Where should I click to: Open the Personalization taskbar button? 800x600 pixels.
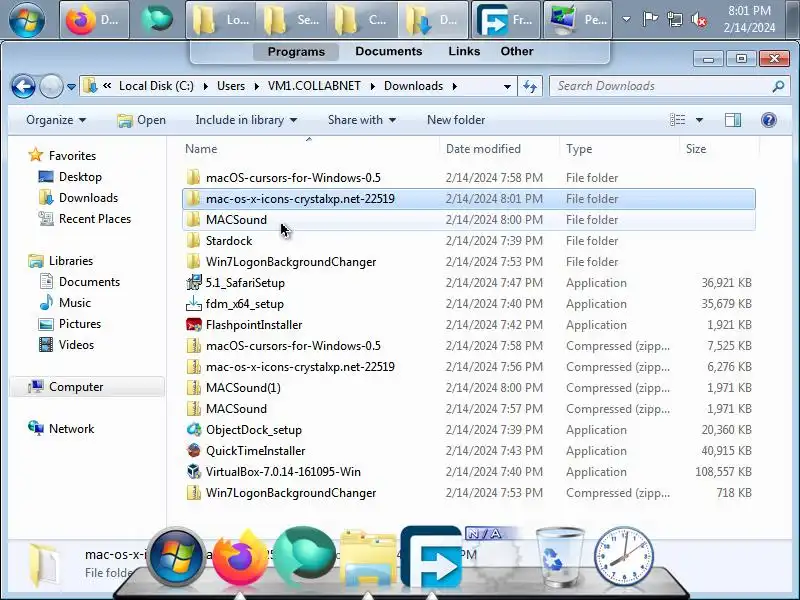click(x=578, y=20)
